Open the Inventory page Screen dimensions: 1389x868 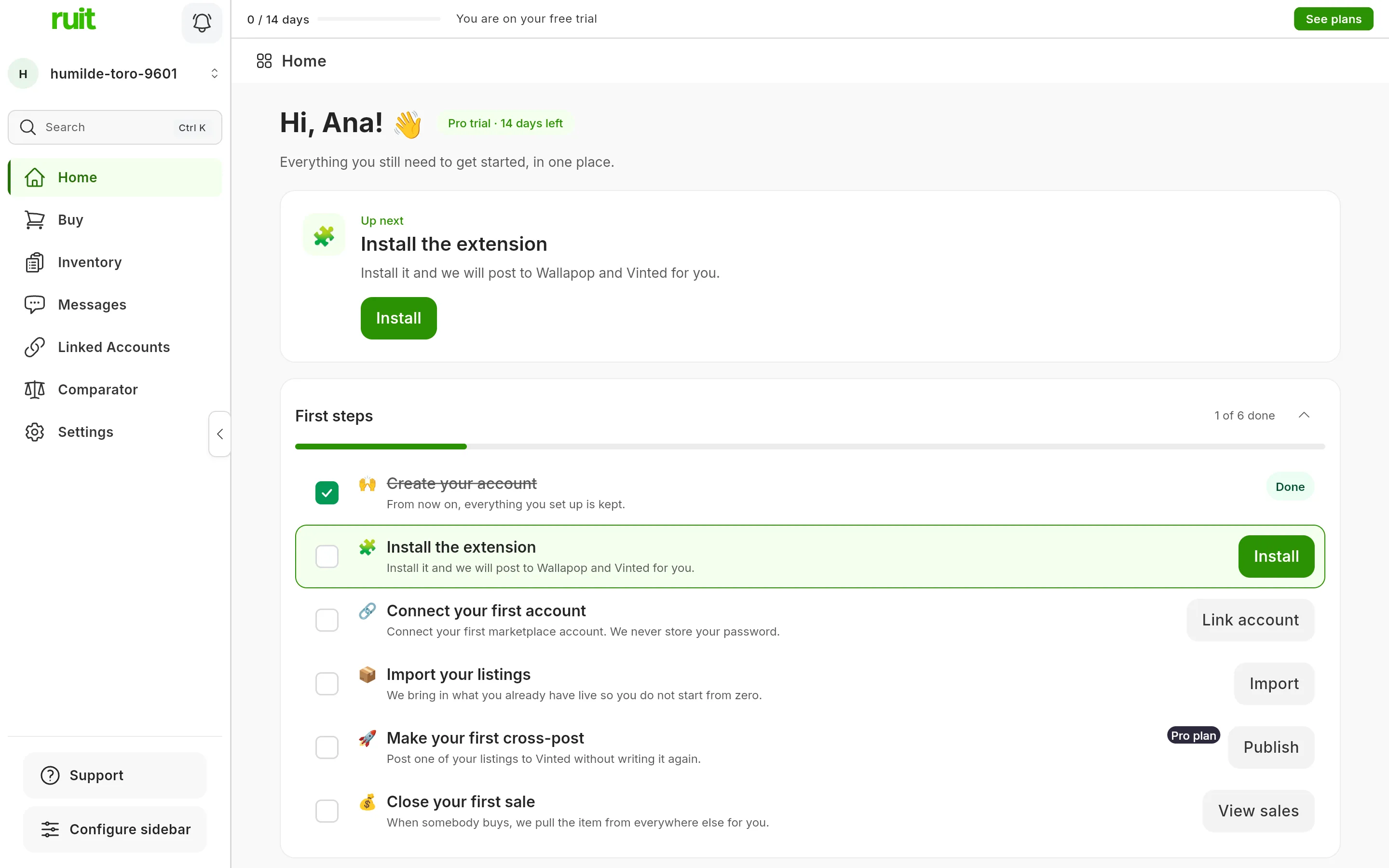[115, 262]
